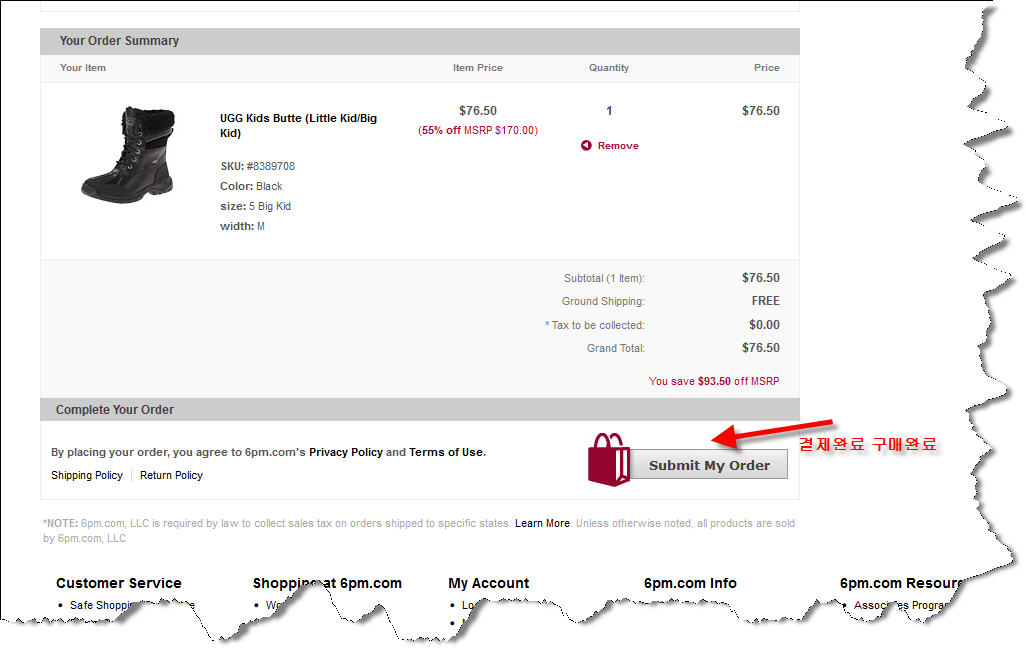Click the 55% off MSRP $170.00 text
Viewport: 1026px width, 648px height.
478,130
